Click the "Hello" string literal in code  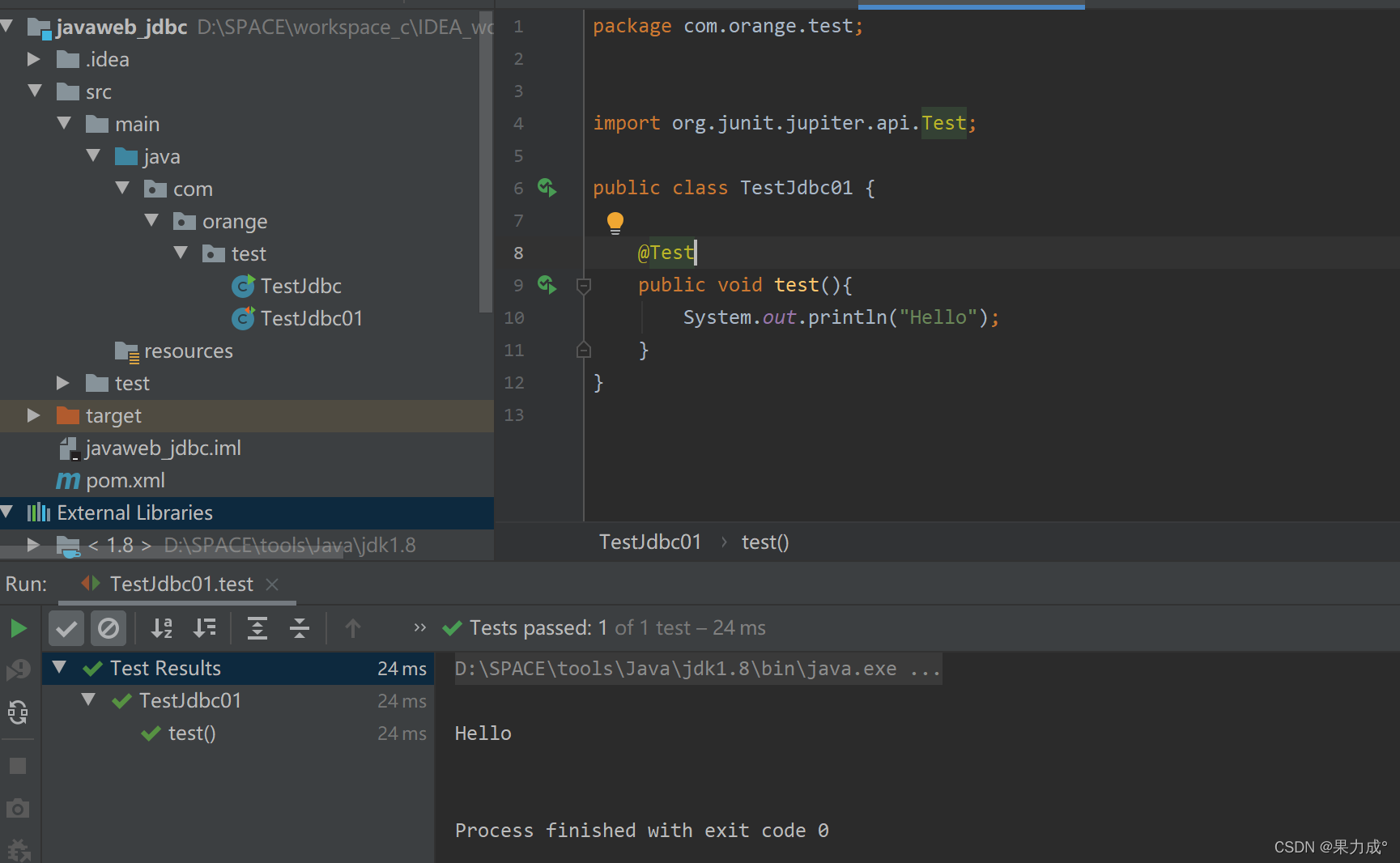tap(938, 317)
